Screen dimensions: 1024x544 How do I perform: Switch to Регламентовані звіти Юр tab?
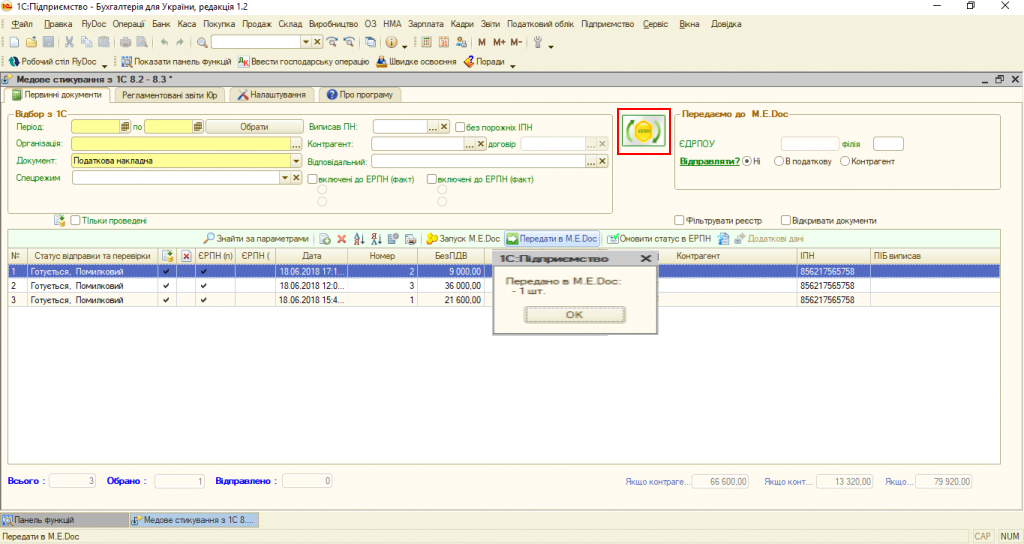point(170,95)
